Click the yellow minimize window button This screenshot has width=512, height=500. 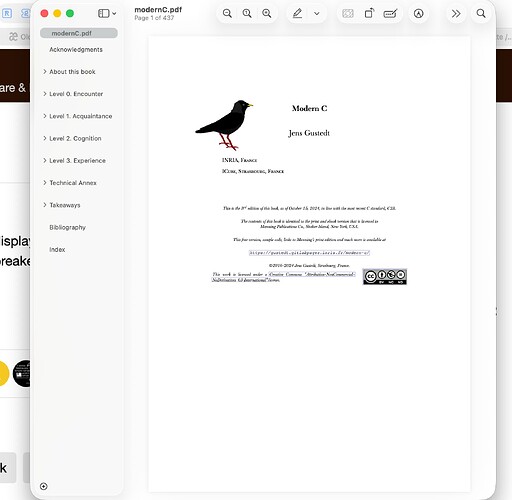coord(57,13)
